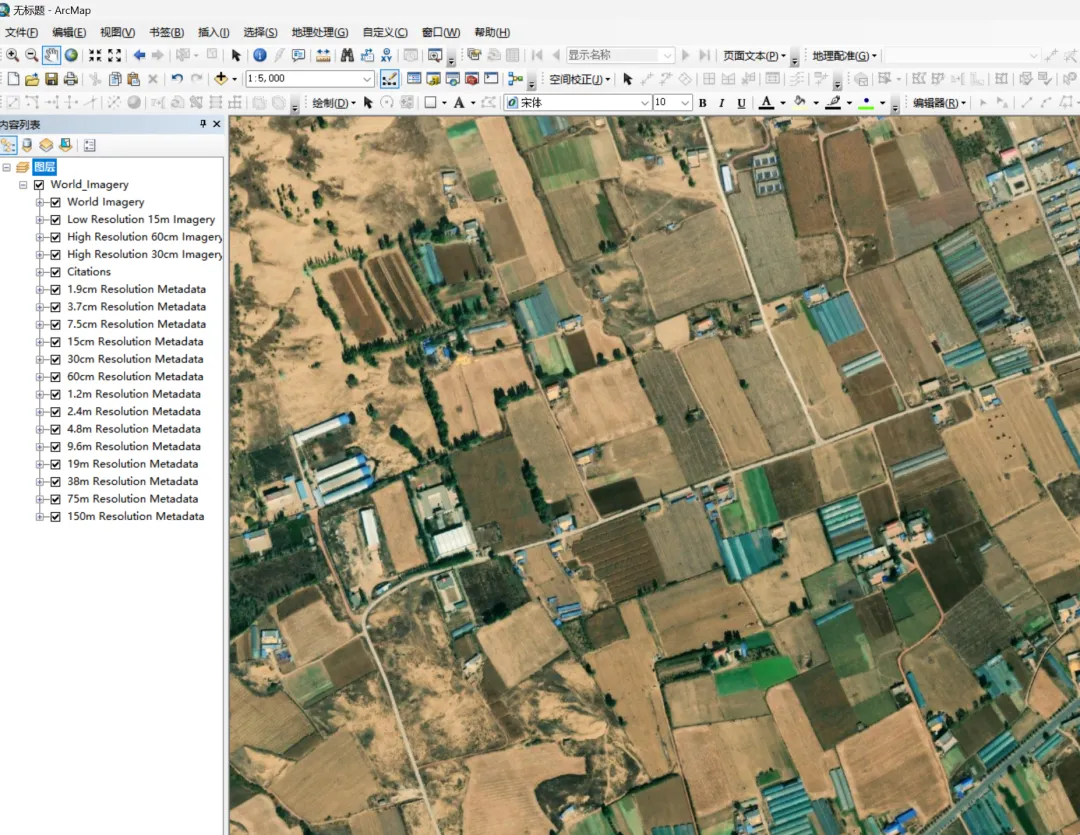Save the map document
1080x835 pixels.
51,79
